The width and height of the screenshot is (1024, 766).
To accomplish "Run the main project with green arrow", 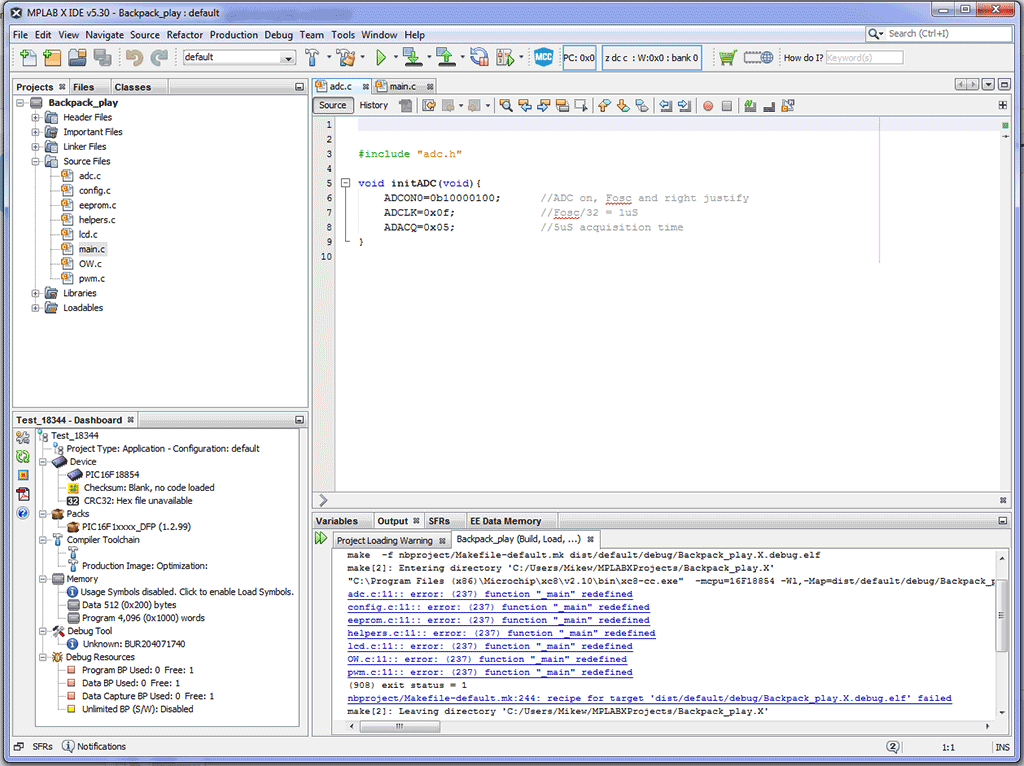I will tap(381, 57).
